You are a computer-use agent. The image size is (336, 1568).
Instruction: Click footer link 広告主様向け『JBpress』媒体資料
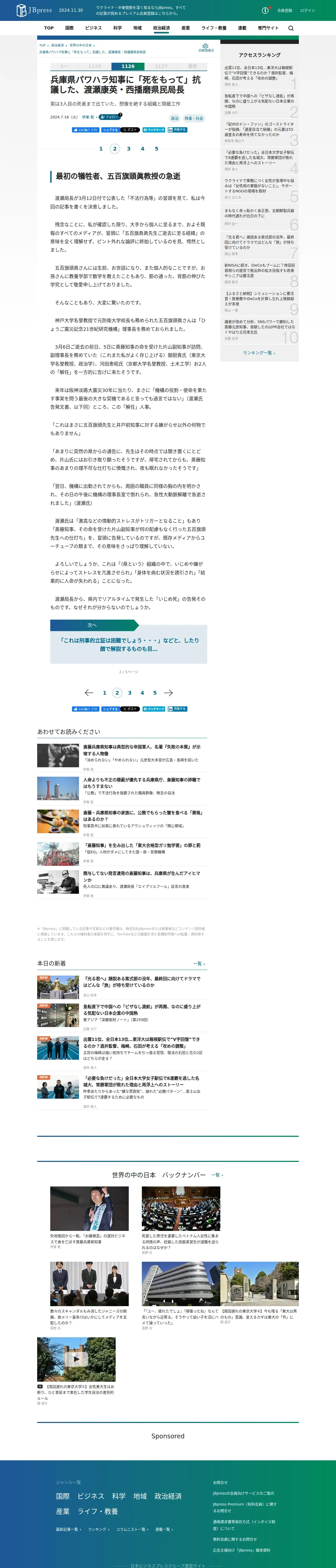tap(242, 1550)
